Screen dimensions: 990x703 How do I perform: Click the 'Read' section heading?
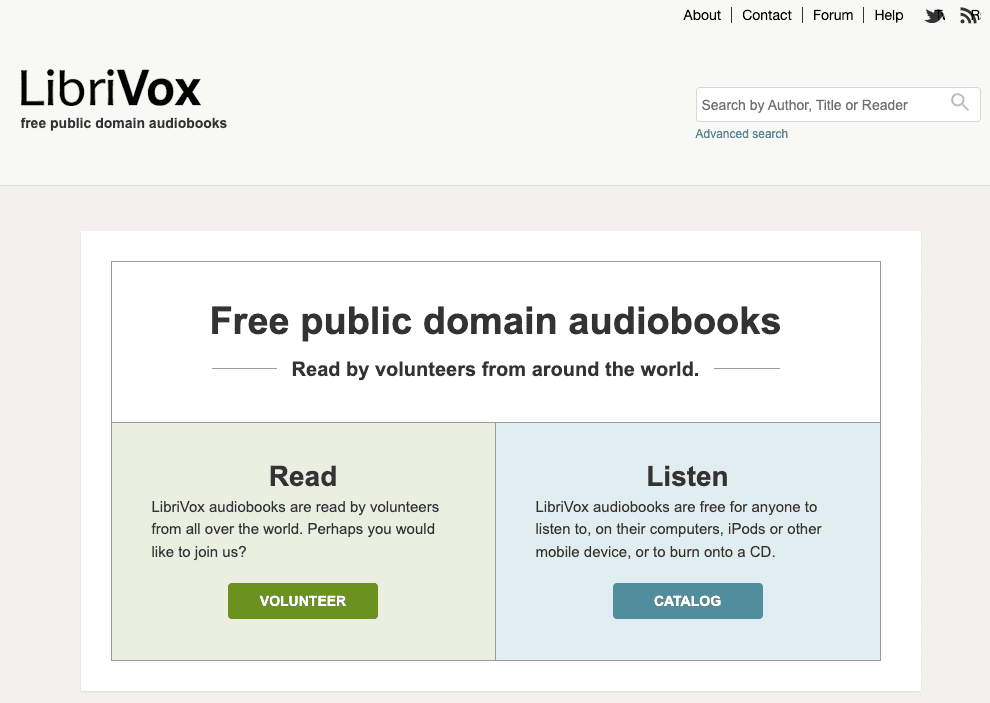303,476
